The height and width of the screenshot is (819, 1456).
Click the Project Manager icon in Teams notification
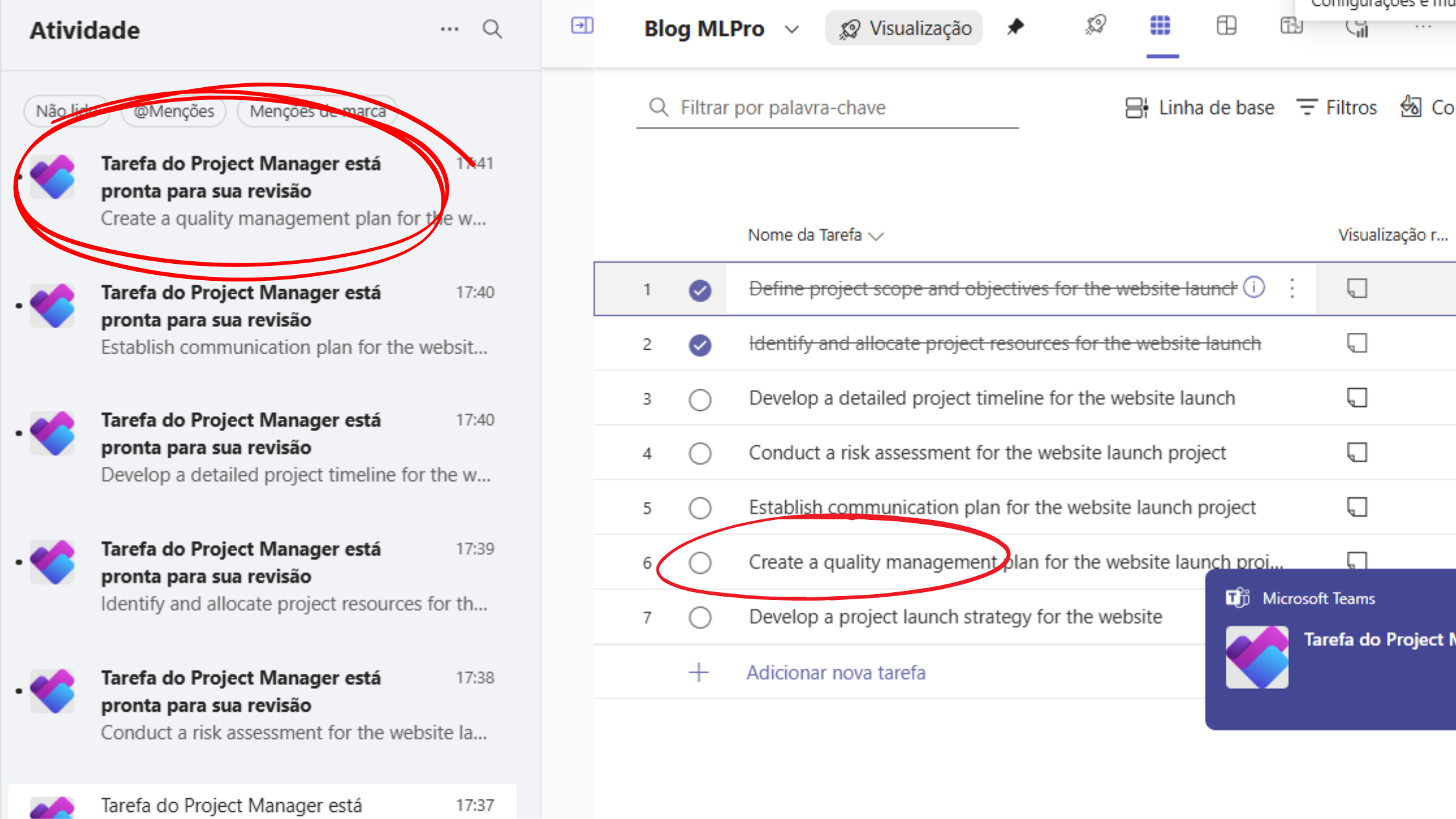click(x=1257, y=657)
